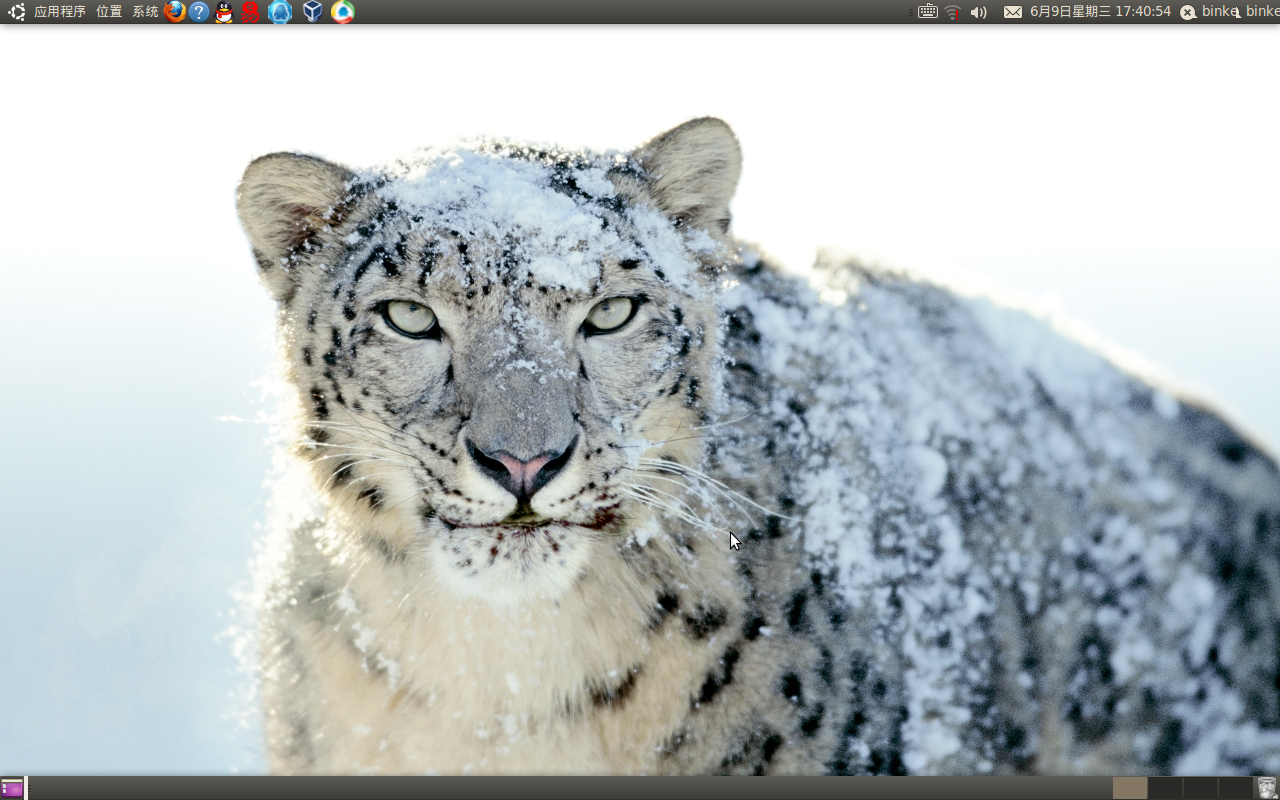
Task: Open the chat status bubble icon
Action: click(x=1188, y=12)
